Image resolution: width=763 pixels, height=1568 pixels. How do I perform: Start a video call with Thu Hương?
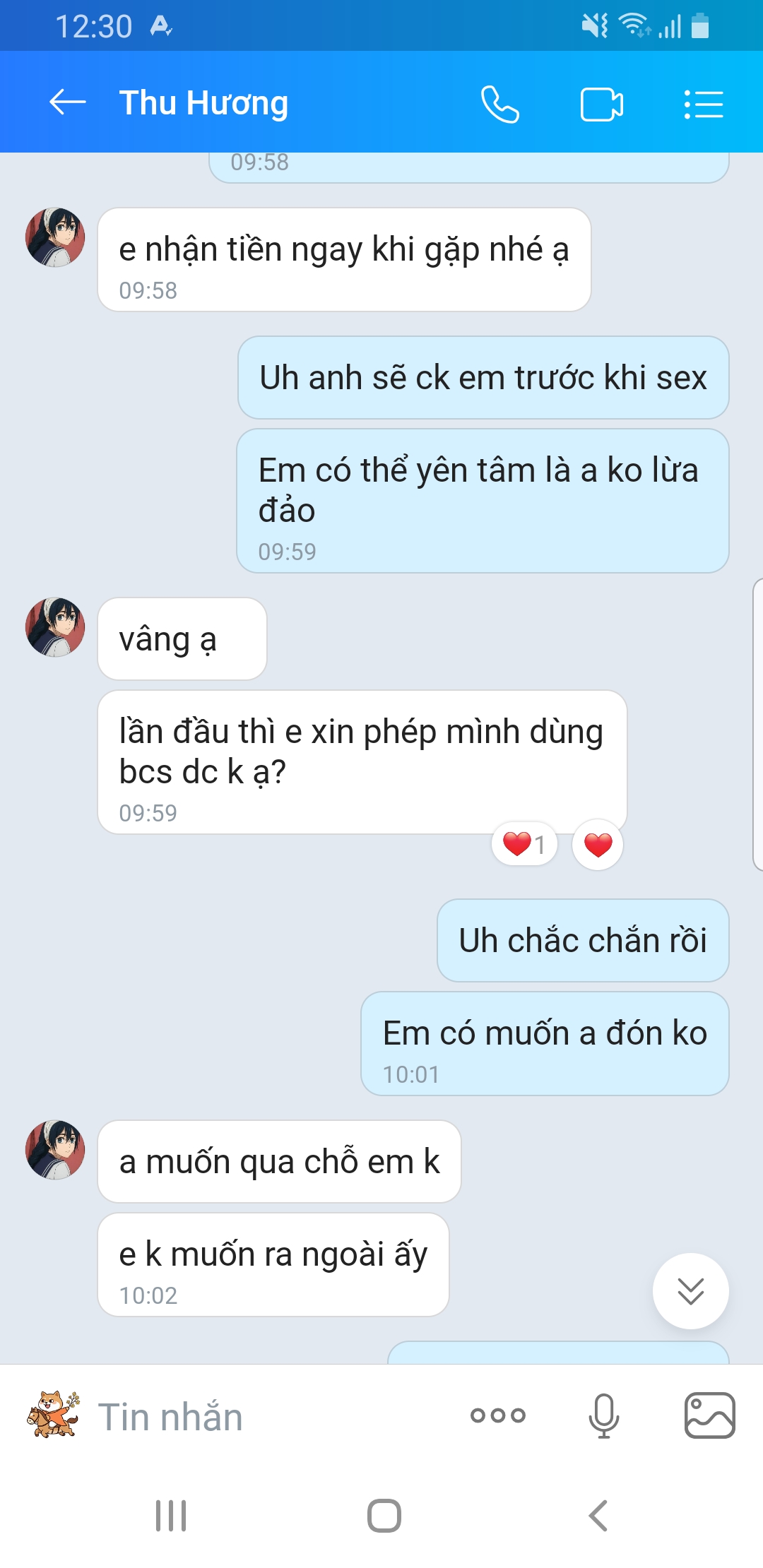[601, 105]
